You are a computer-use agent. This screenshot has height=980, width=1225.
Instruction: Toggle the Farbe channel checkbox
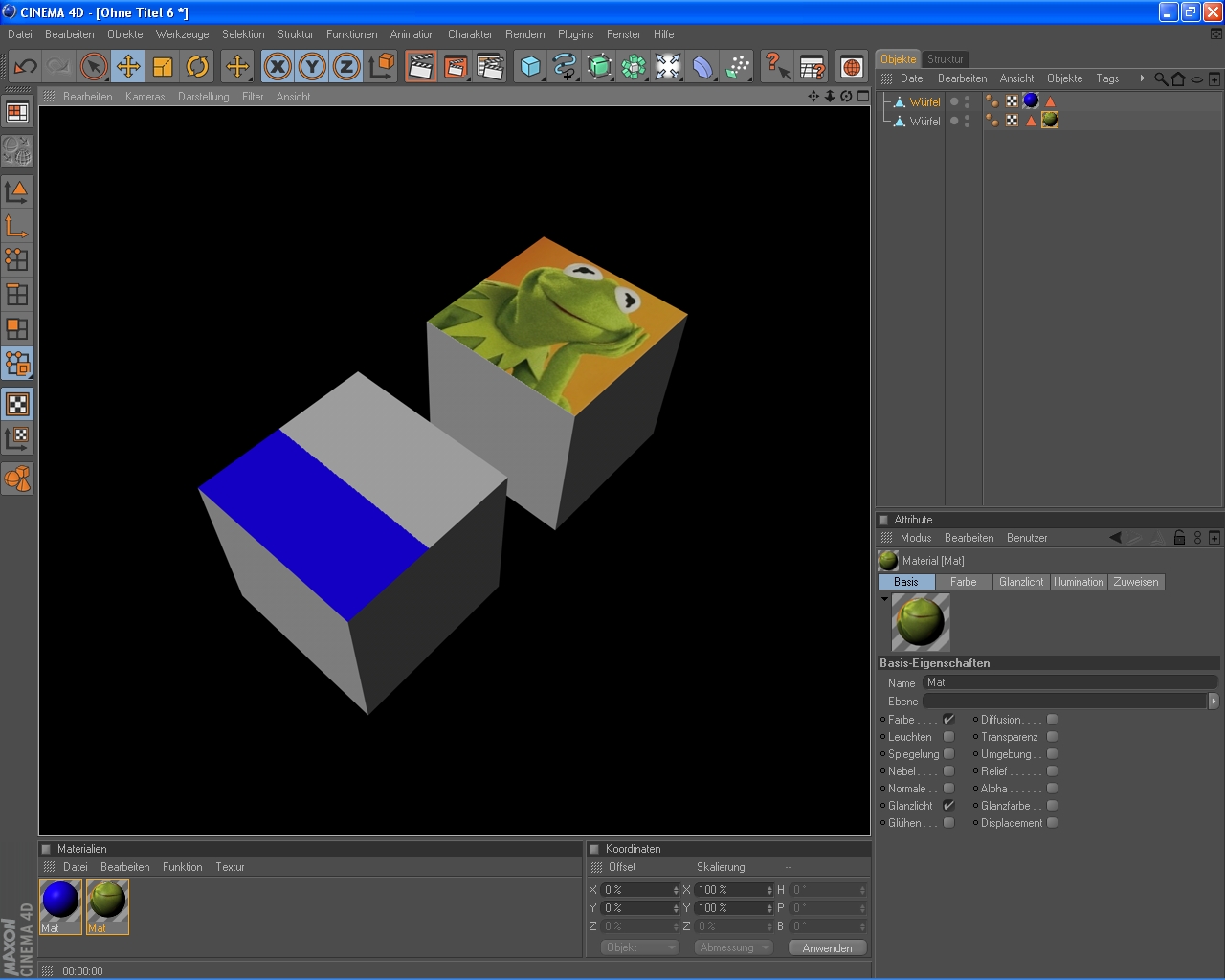click(948, 720)
